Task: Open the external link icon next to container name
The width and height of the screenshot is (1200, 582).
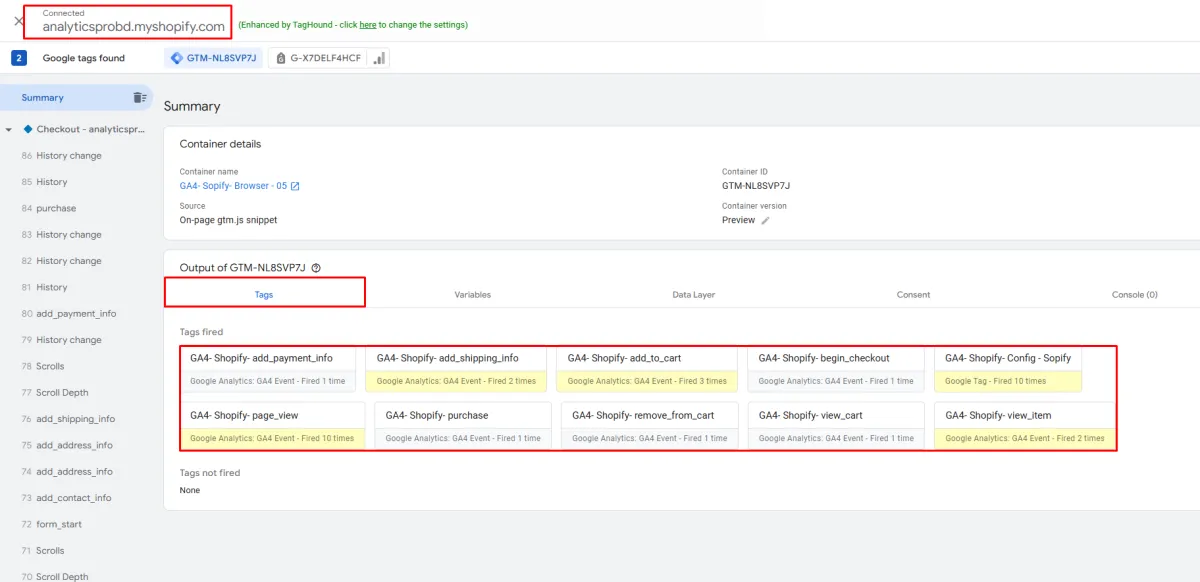Action: pyautogui.click(x=295, y=186)
